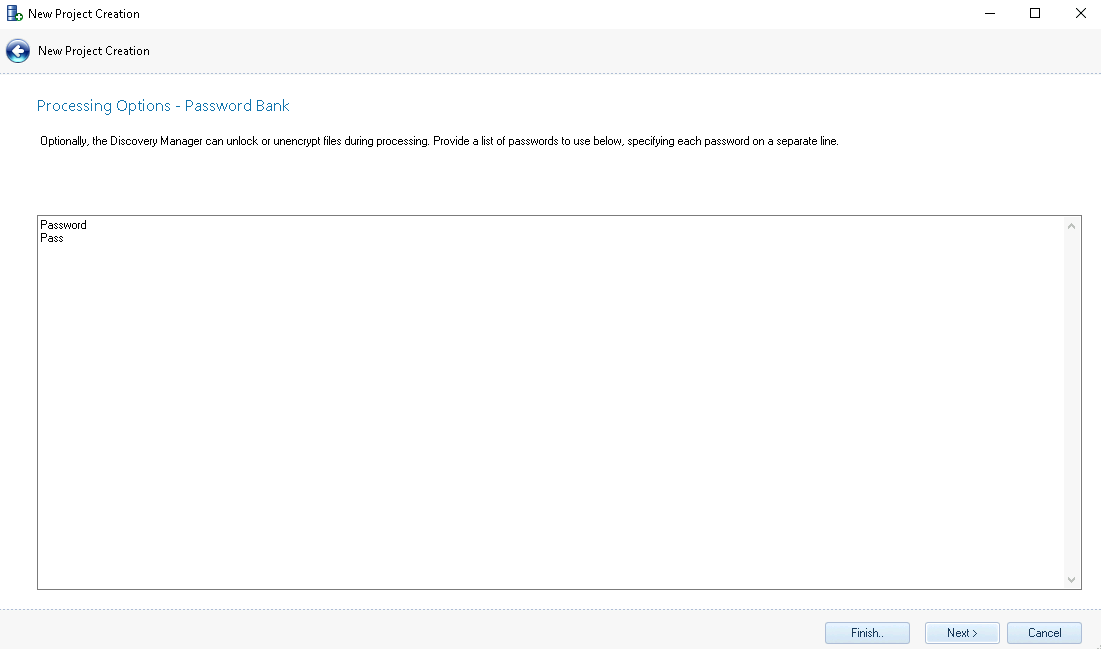
Task: Click "New Project Creation" label beside back arrow
Action: 94,51
